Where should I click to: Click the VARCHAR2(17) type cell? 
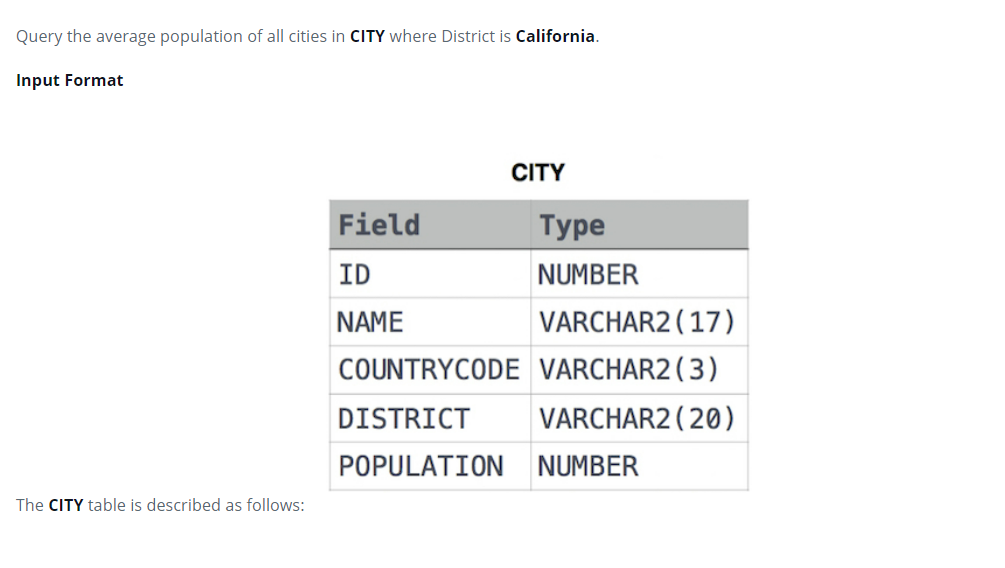point(639,322)
